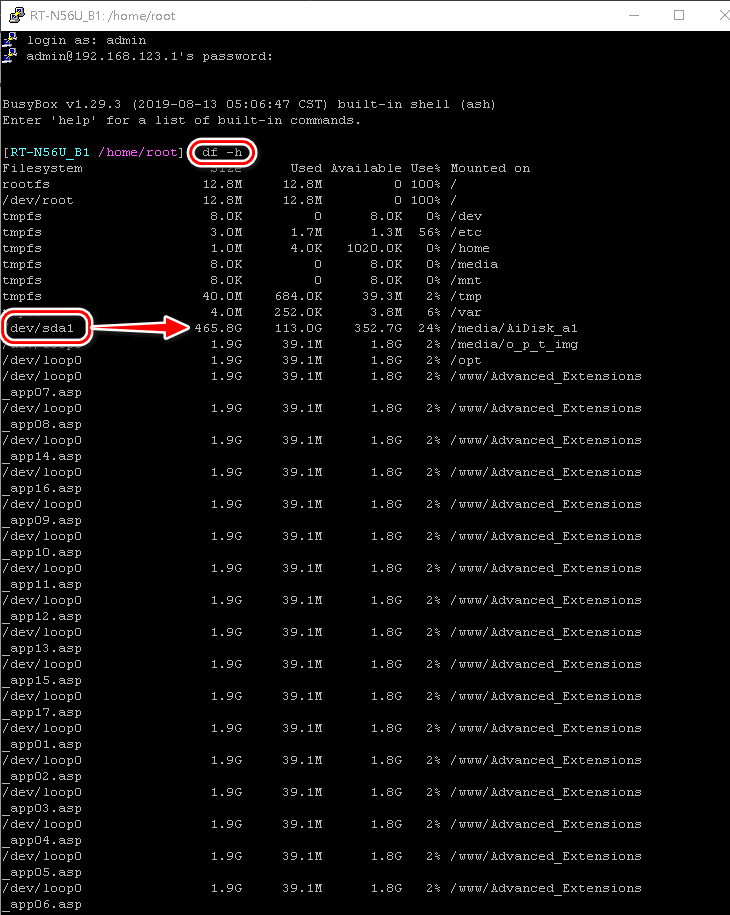Click the 'rootfs' filesystem name

pyautogui.click(x=26, y=184)
